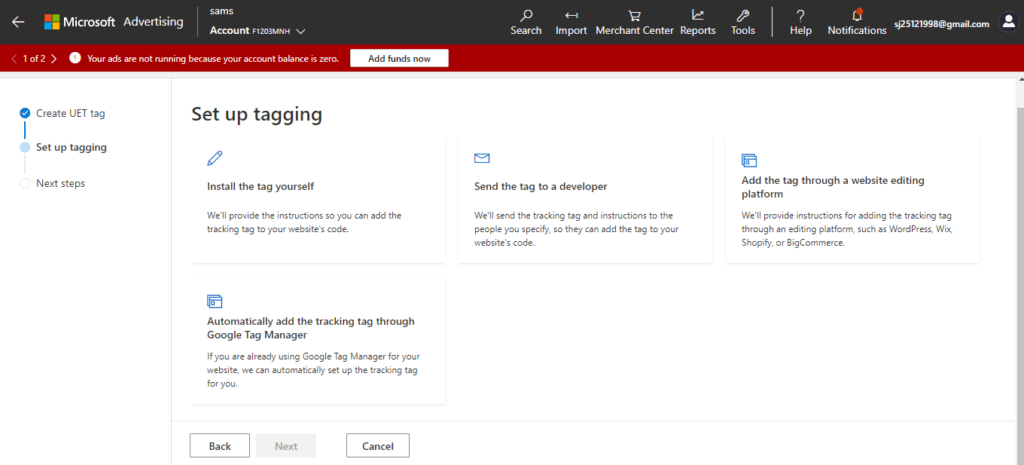Go to next alert with right chevron
This screenshot has height=465, width=1024.
coord(54,59)
